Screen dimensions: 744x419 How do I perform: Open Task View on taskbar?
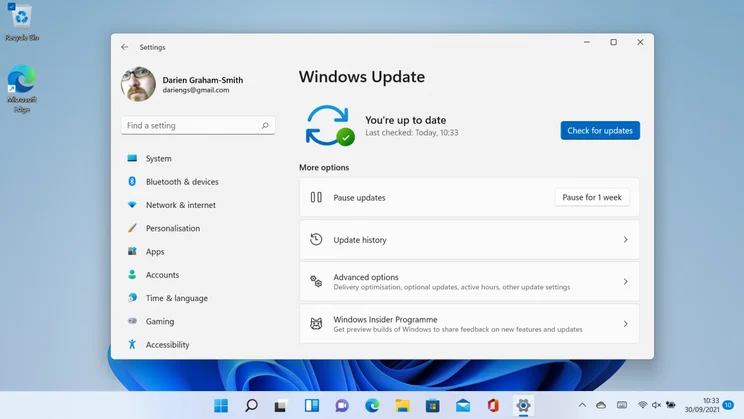coord(280,406)
